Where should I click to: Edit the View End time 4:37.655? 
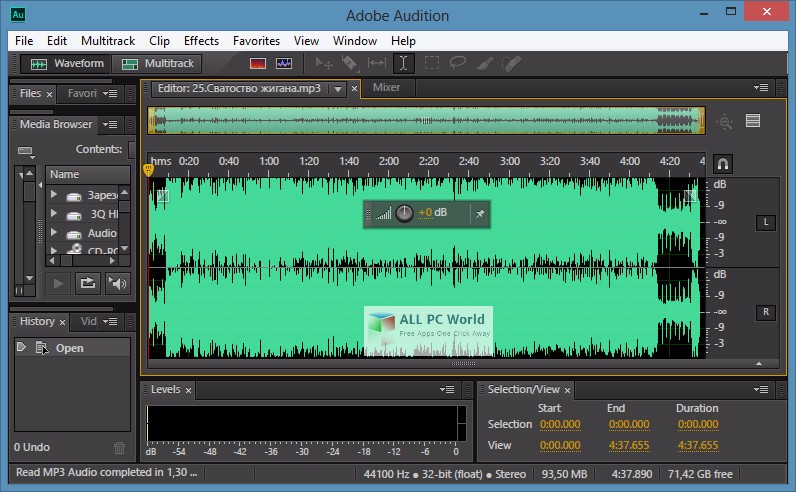pyautogui.click(x=629, y=445)
